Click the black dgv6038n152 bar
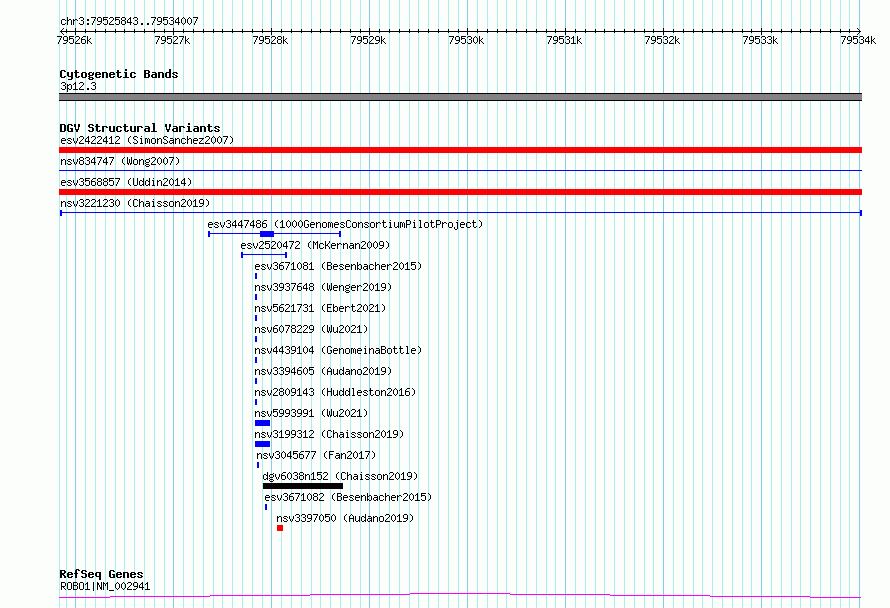The height and width of the screenshot is (608, 890). coord(303,486)
